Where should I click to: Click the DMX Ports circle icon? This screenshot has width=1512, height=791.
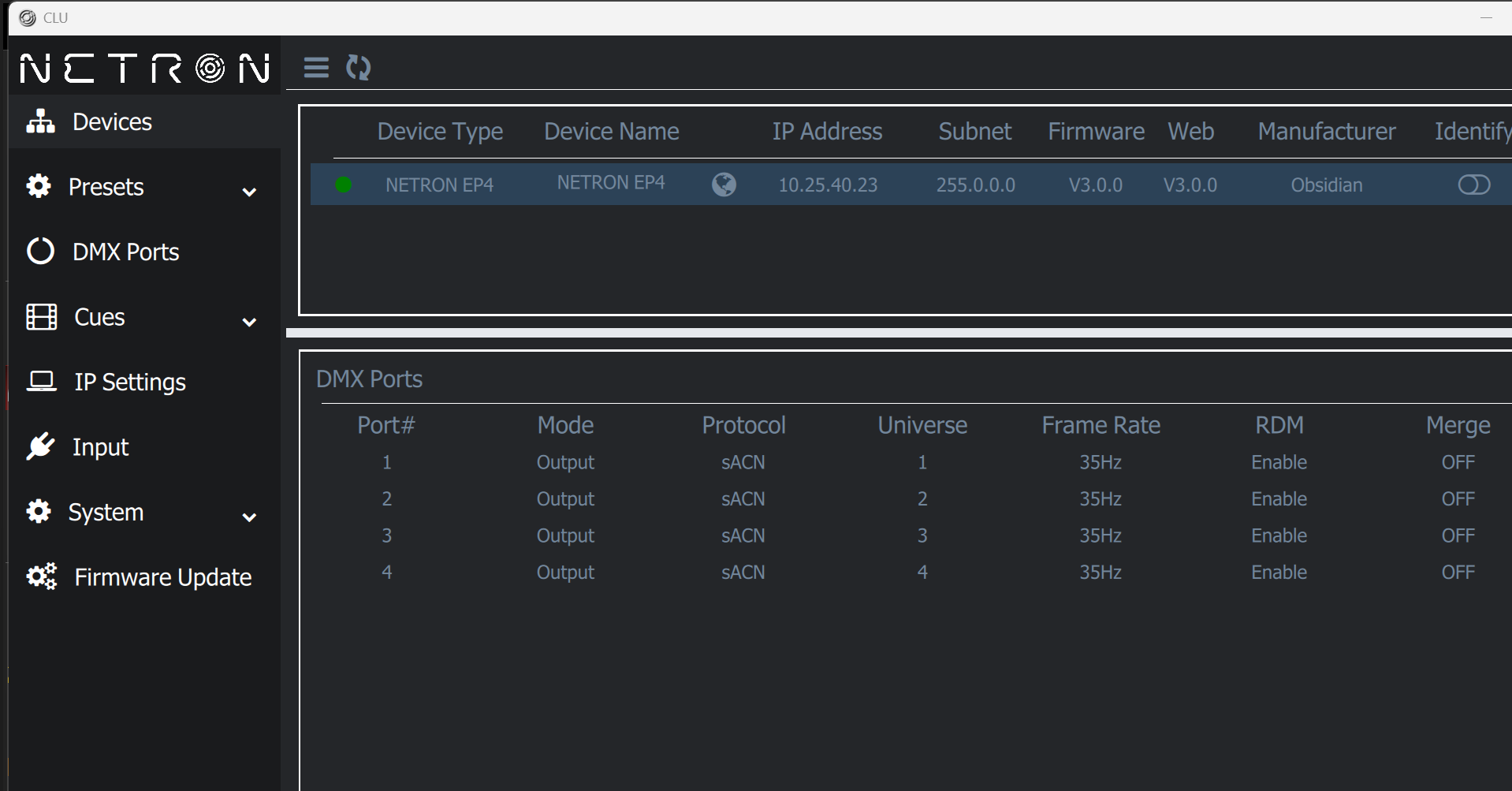pos(40,252)
